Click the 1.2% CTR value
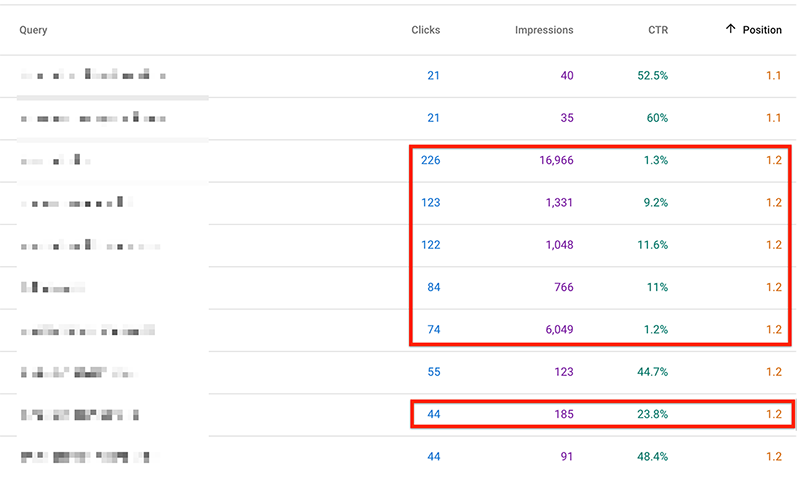 pyautogui.click(x=656, y=330)
